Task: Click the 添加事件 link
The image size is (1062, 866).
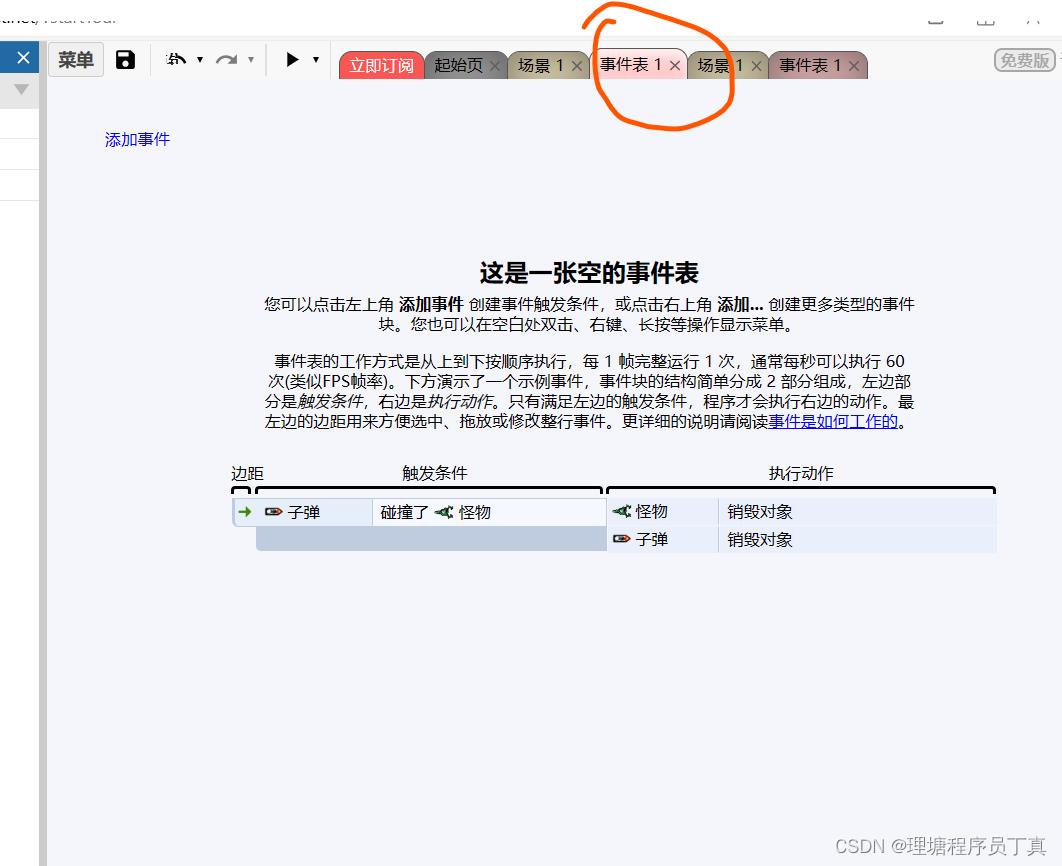Action: (x=137, y=139)
